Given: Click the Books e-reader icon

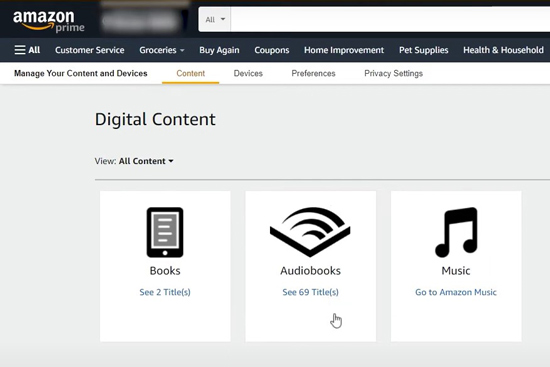Looking at the screenshot, I should pyautogui.click(x=165, y=232).
